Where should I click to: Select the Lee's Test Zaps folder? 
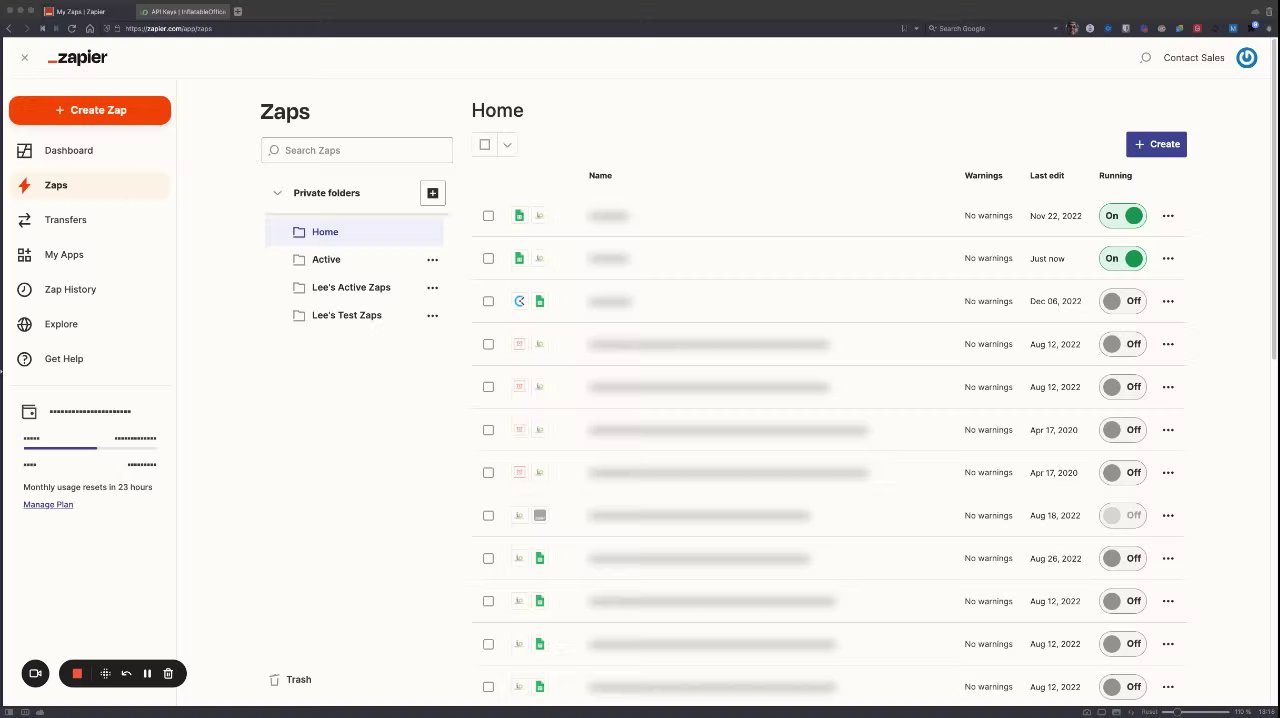(346, 316)
